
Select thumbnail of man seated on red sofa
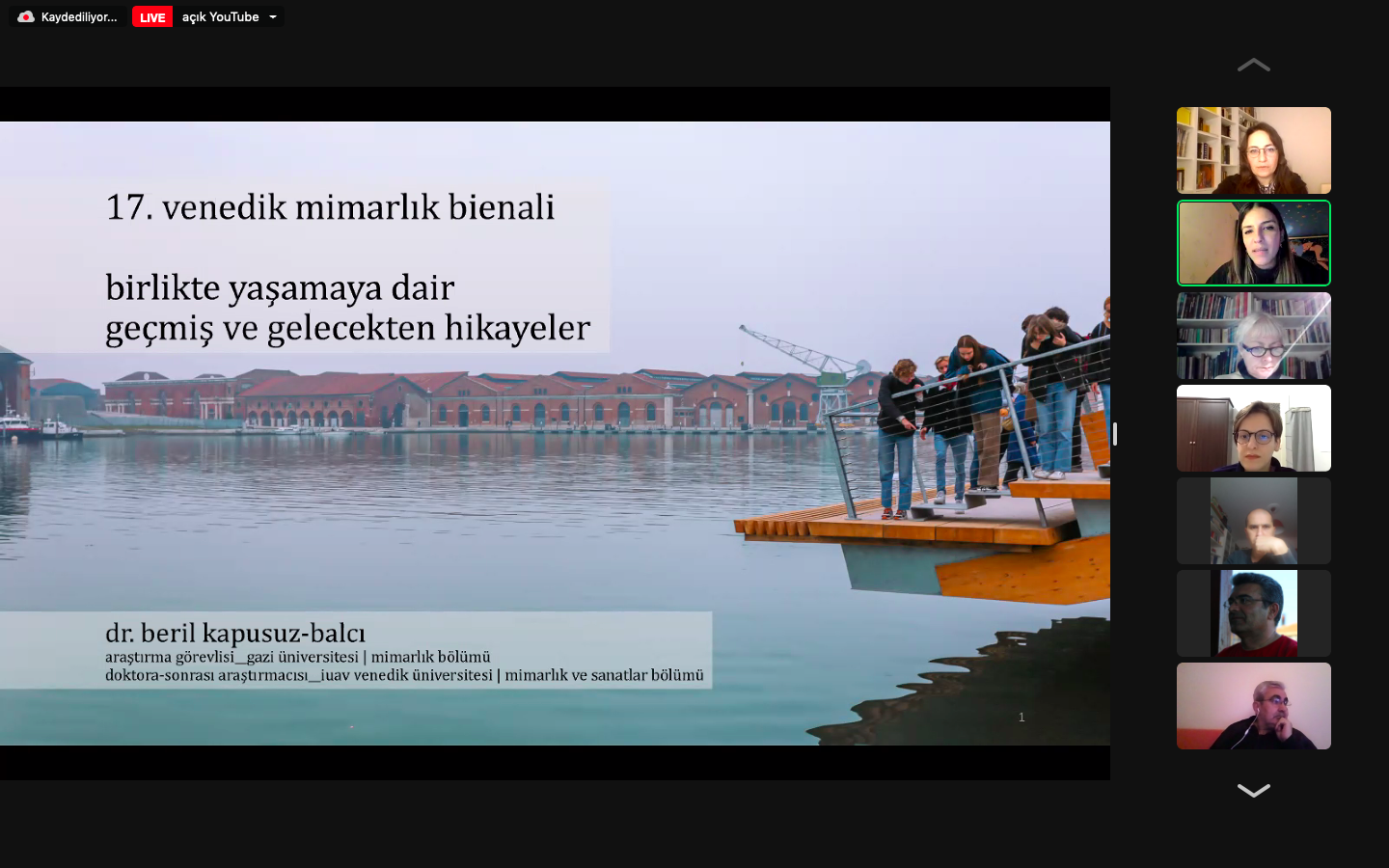point(1254,706)
